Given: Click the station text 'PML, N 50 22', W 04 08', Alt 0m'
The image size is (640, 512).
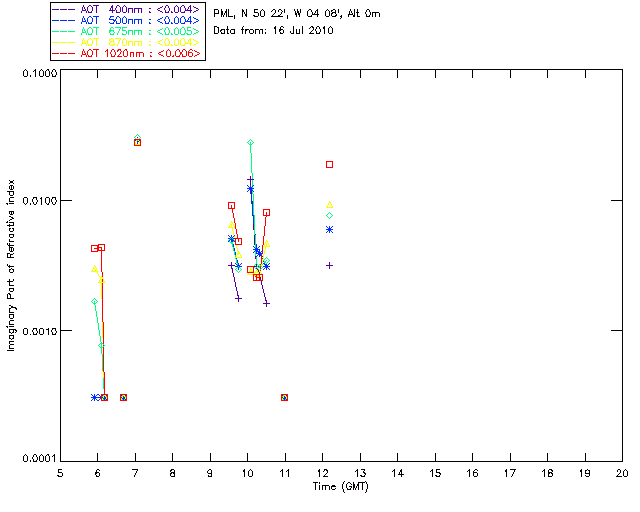Looking at the screenshot, I should coord(297,14).
